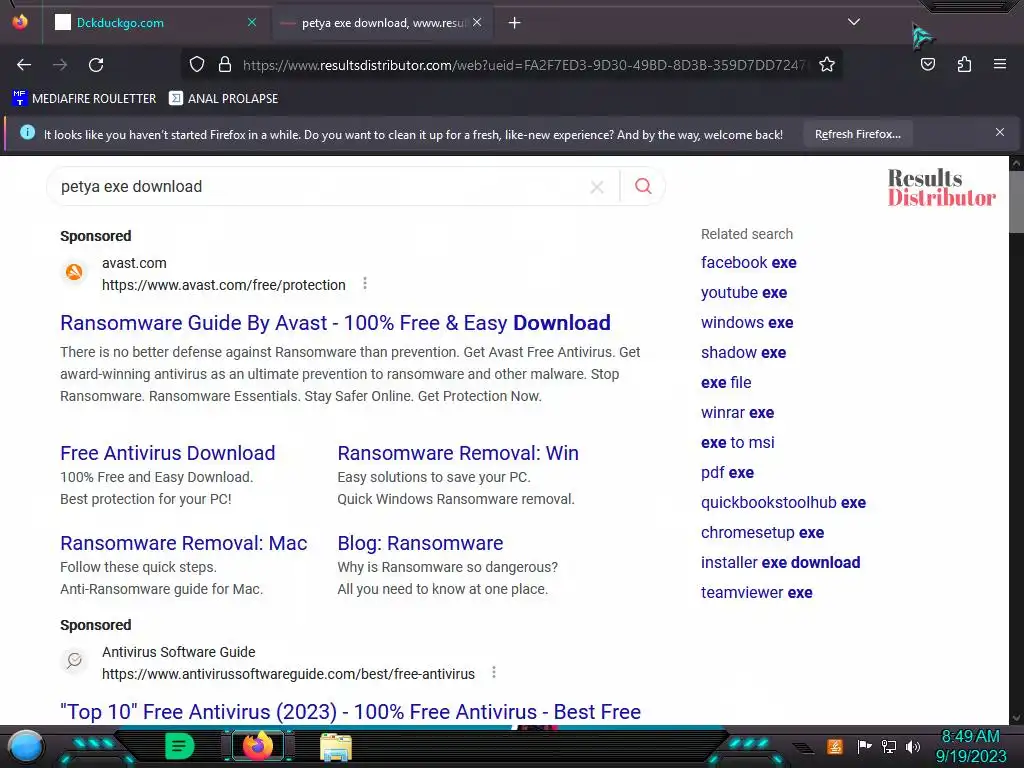The width and height of the screenshot is (1024, 768).
Task: Click the red magnifier search icon
Action: (x=643, y=186)
